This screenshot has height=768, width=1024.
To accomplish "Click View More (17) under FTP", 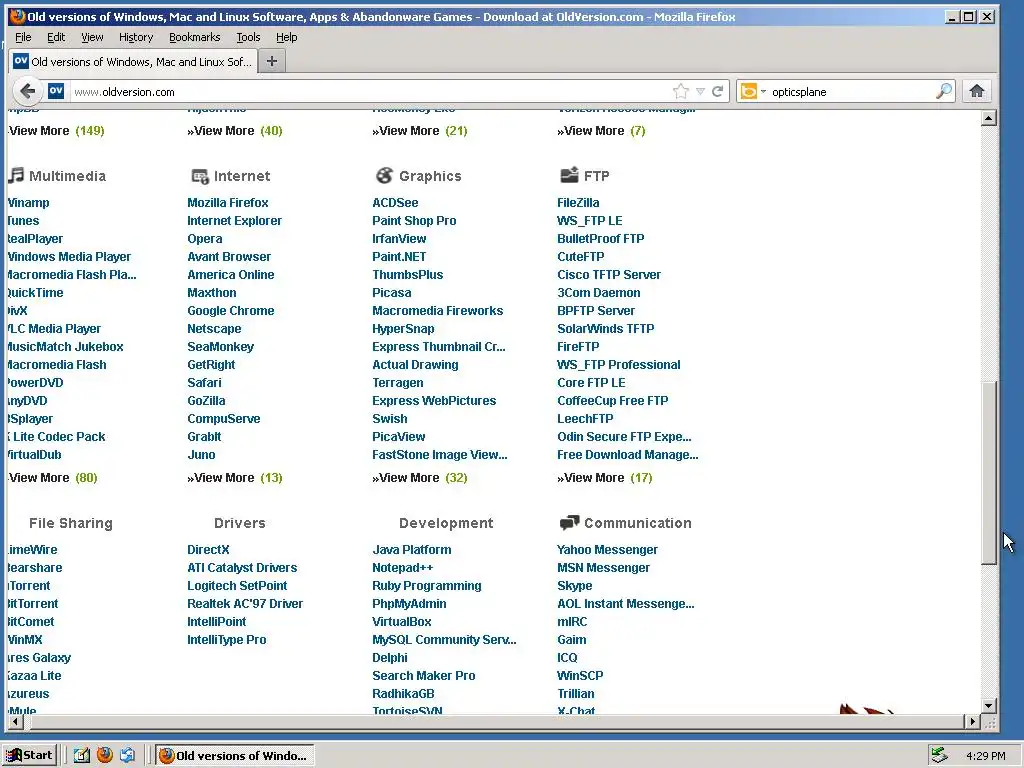I will click(605, 477).
